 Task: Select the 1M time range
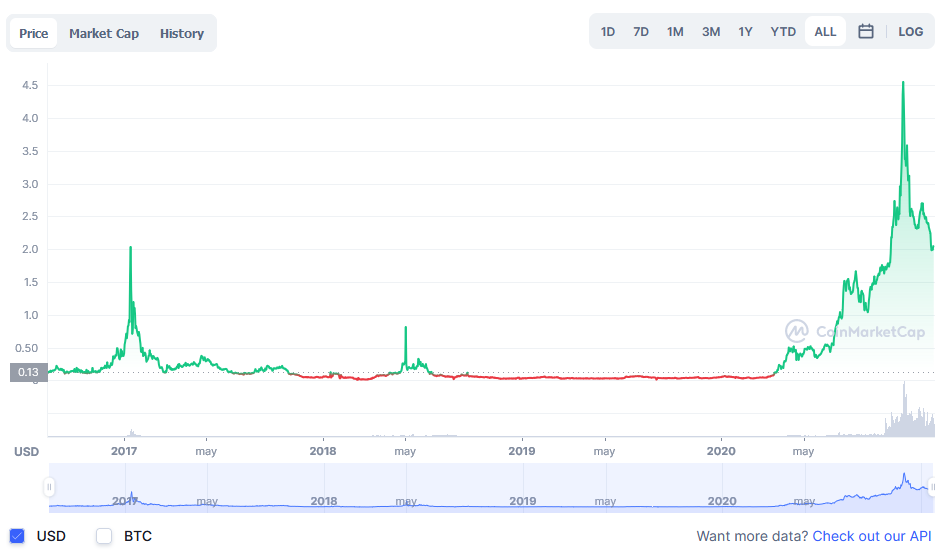pyautogui.click(x=675, y=31)
